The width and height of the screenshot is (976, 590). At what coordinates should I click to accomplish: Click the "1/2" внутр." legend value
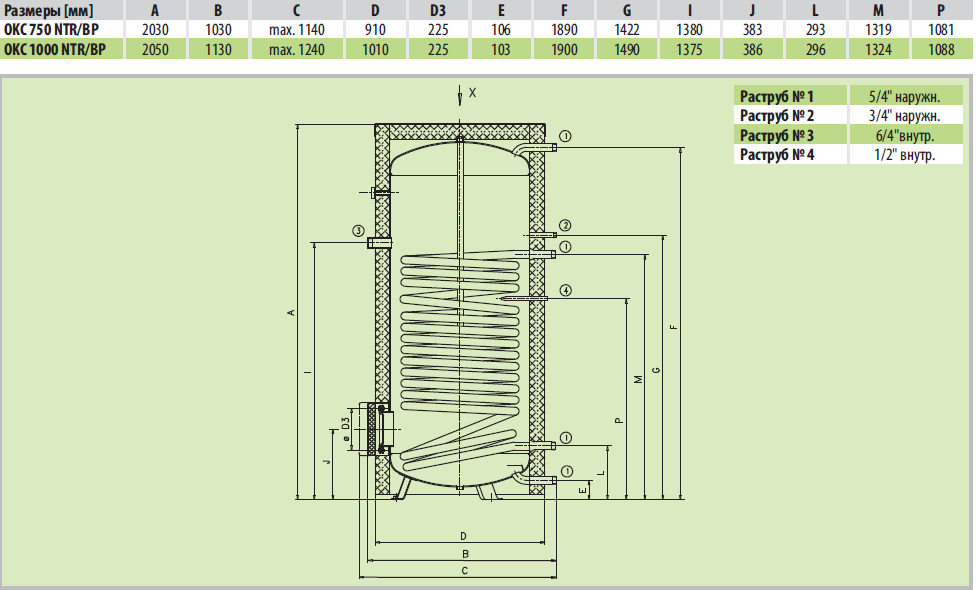coord(903,154)
